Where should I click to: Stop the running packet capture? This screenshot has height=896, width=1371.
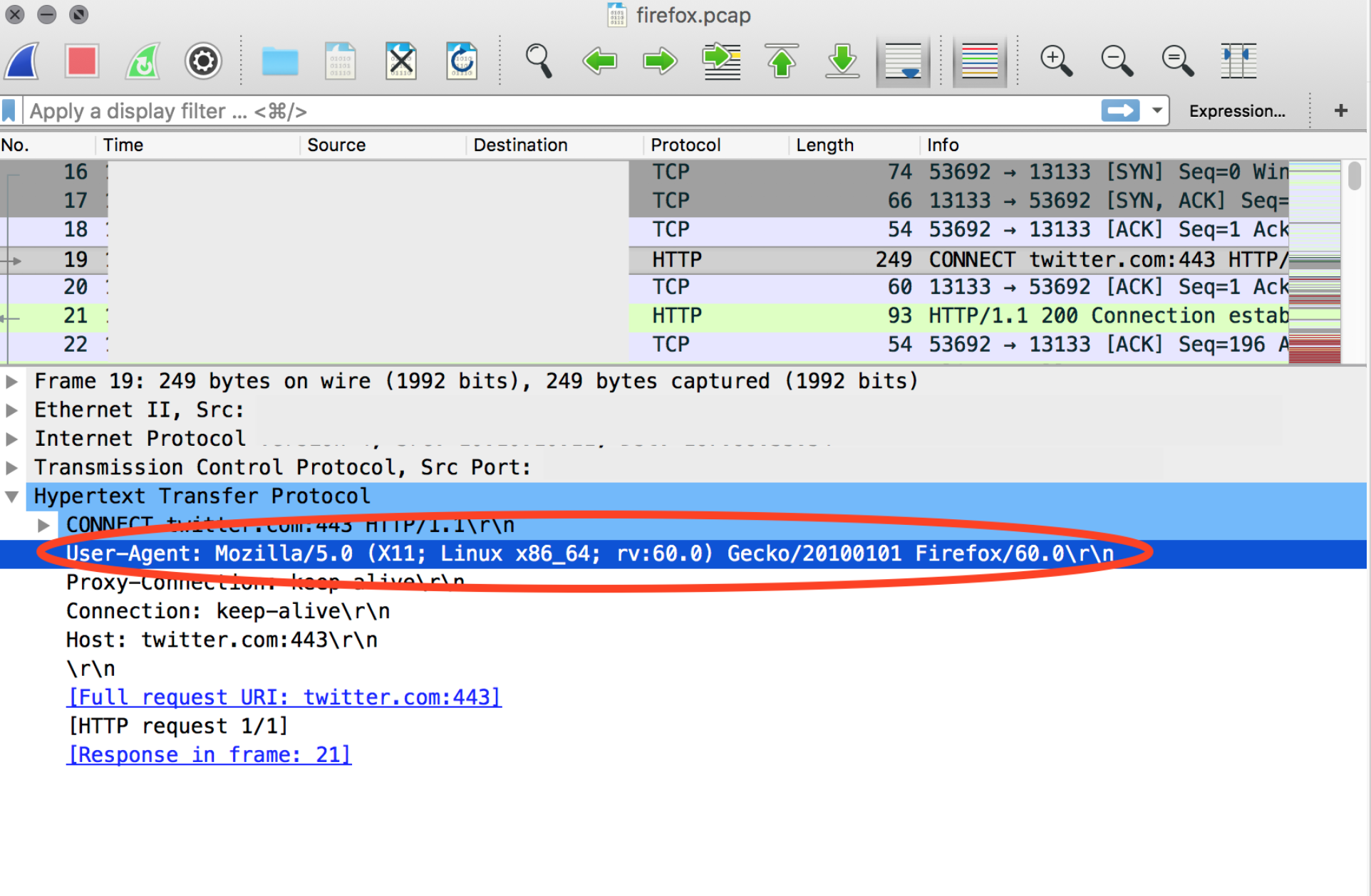click(82, 61)
